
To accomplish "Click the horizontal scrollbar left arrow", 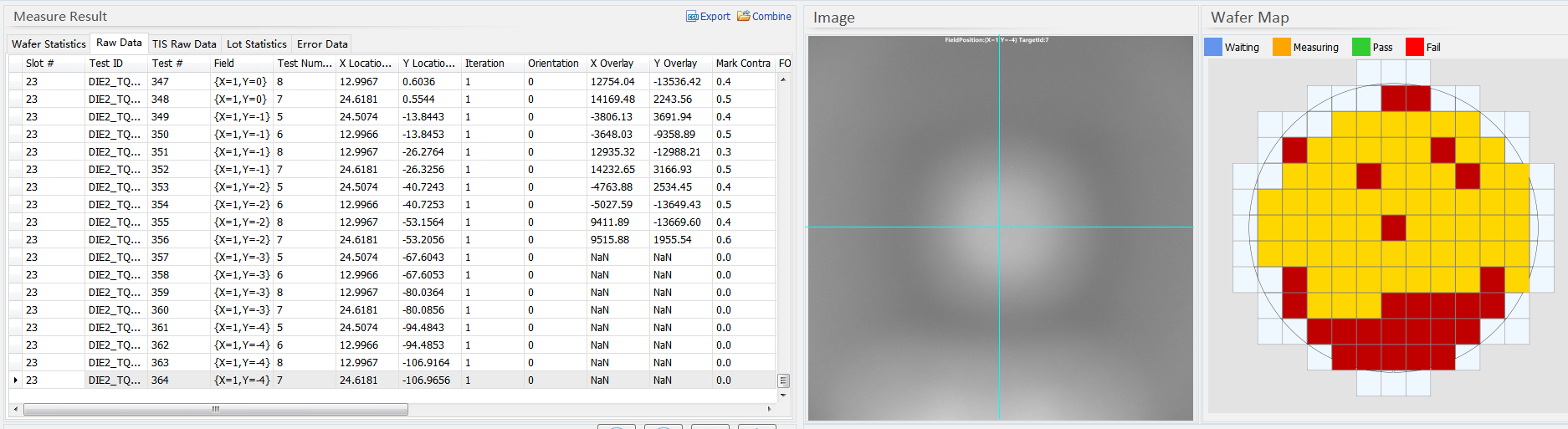I will click(16, 410).
